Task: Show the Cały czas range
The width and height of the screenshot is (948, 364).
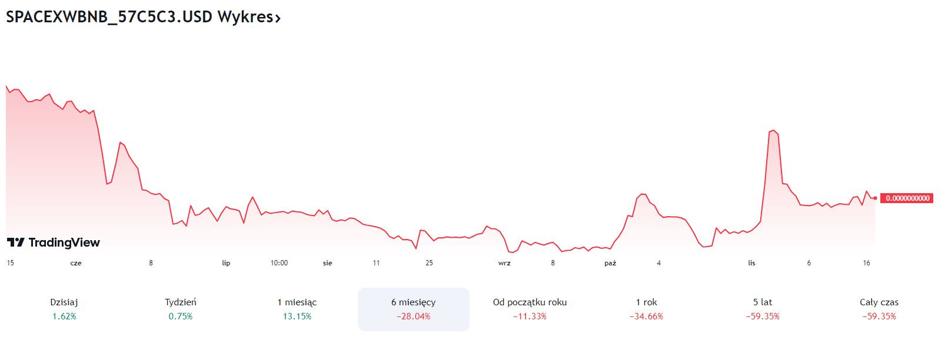Action: 880,309
